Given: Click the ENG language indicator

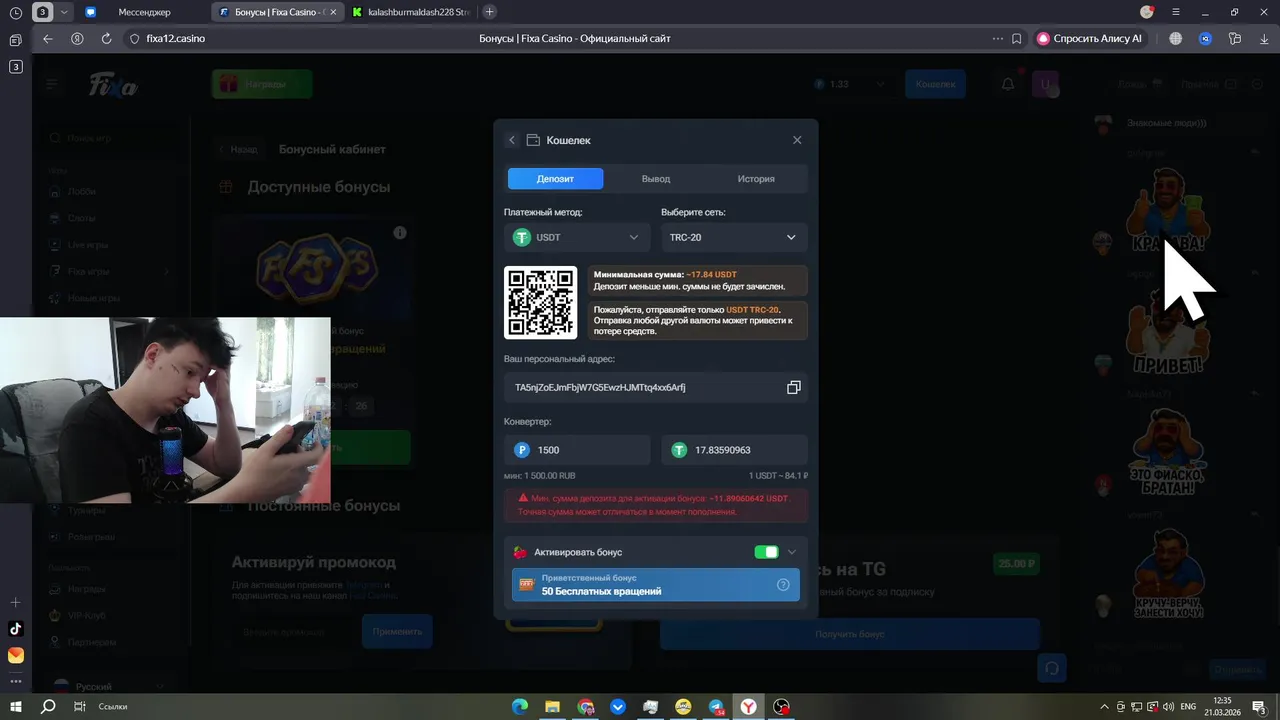Looking at the screenshot, I should coord(1188,707).
